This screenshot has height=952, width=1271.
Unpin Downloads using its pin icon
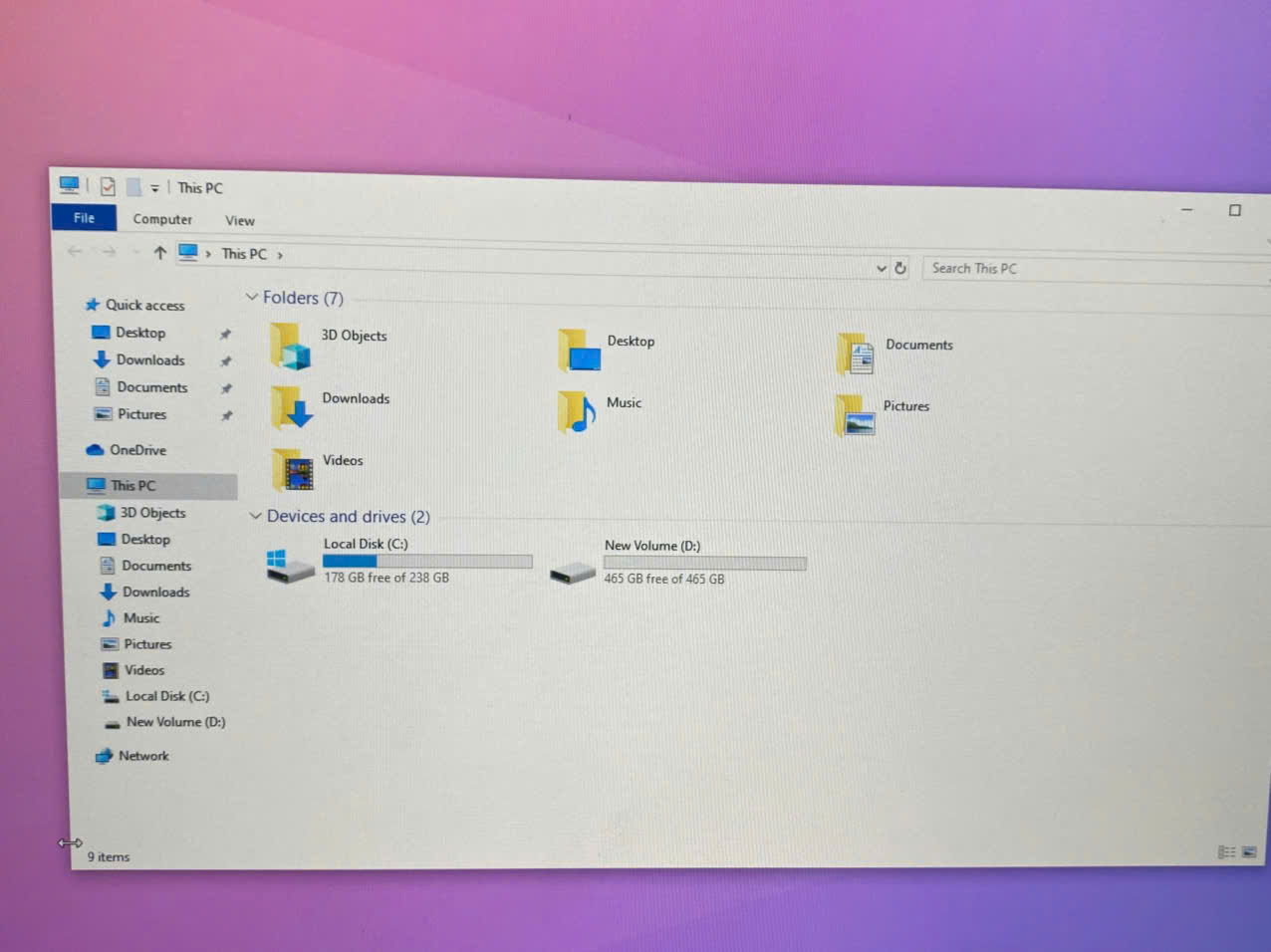coord(226,361)
